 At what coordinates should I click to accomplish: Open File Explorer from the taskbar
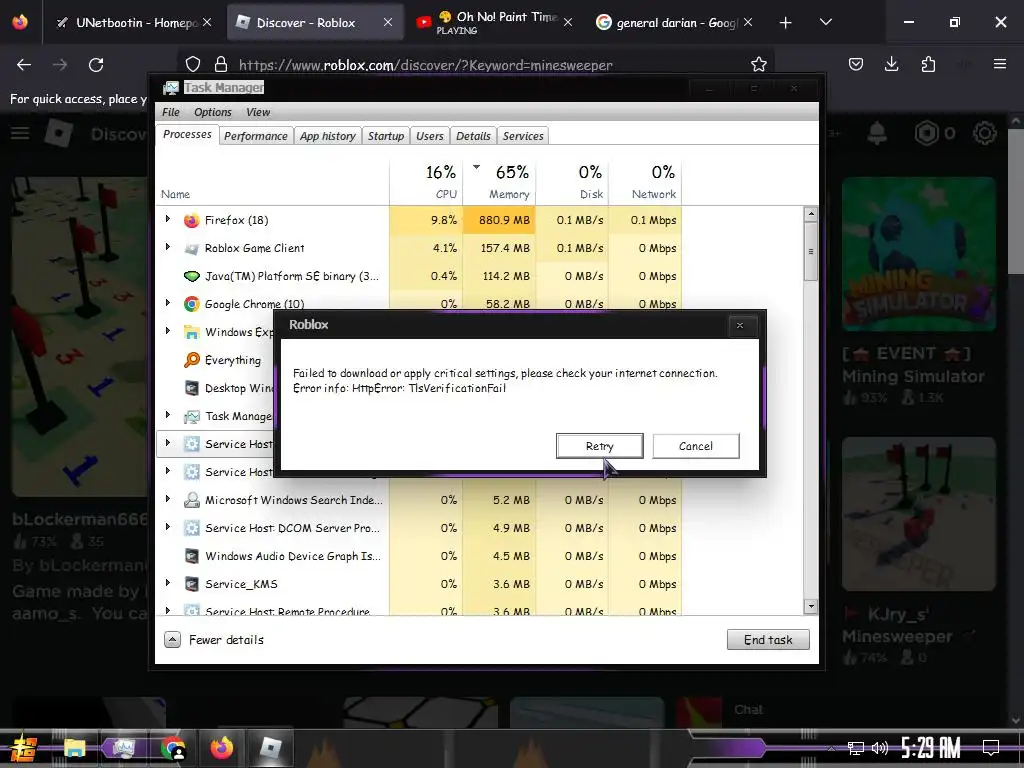click(74, 747)
